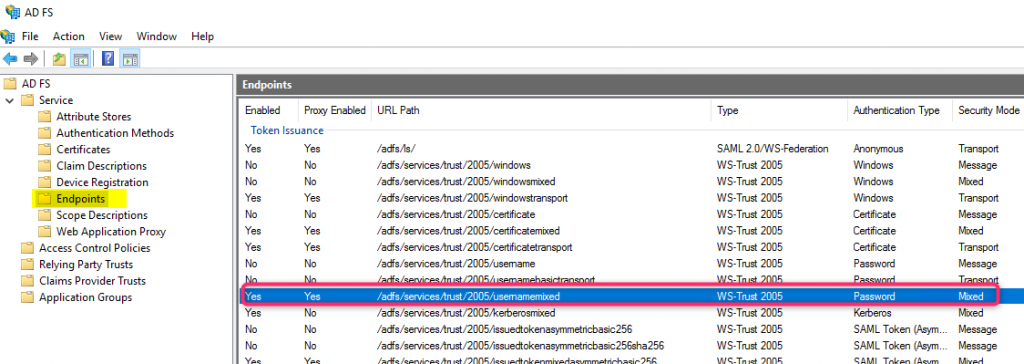Click the Up one level folder icon
Screen dimensions: 1024x364
point(59,59)
